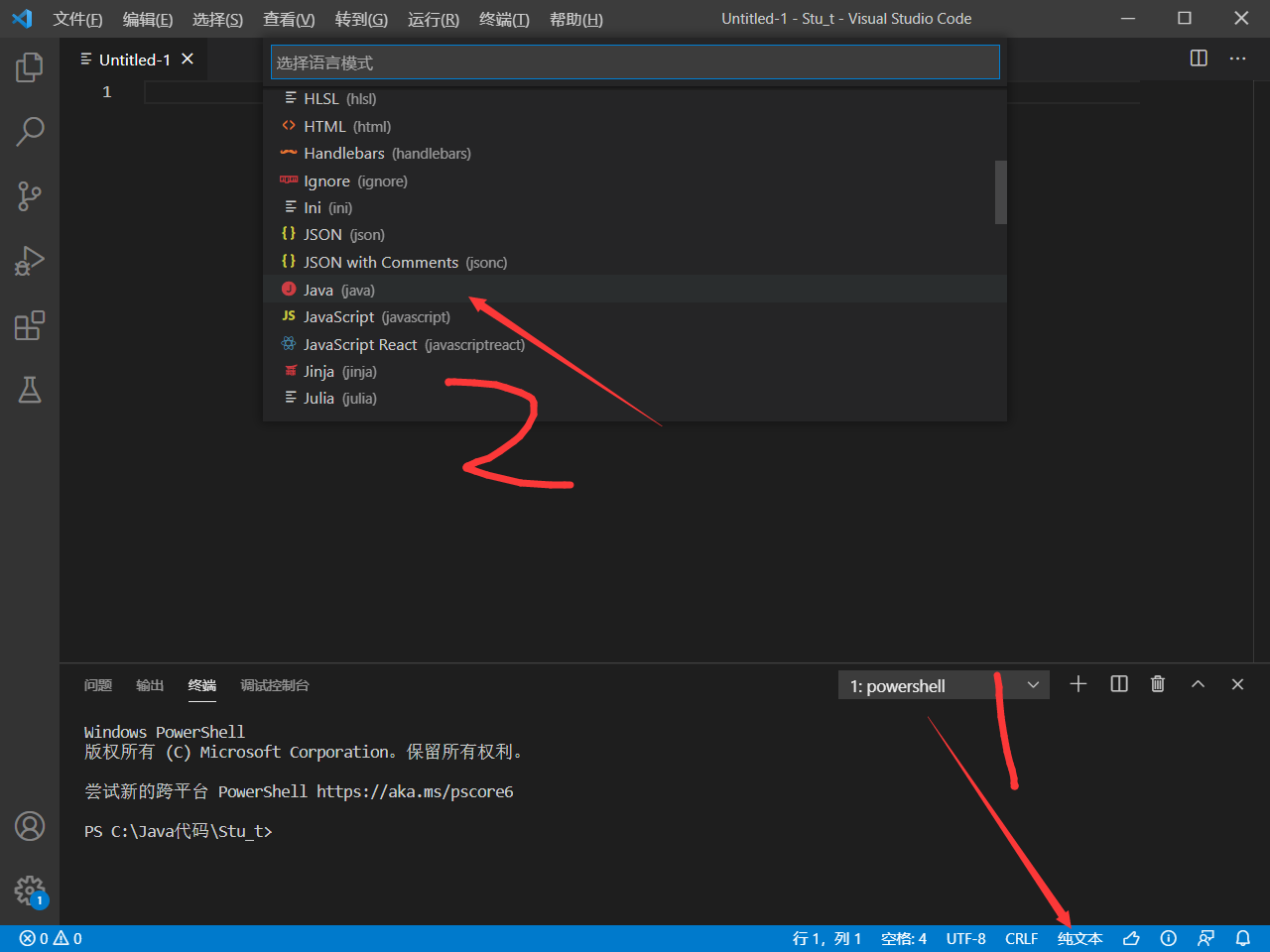The width and height of the screenshot is (1270, 952).
Task: Click the https://aka.ms/pscore6 terminal link
Action: (x=415, y=791)
